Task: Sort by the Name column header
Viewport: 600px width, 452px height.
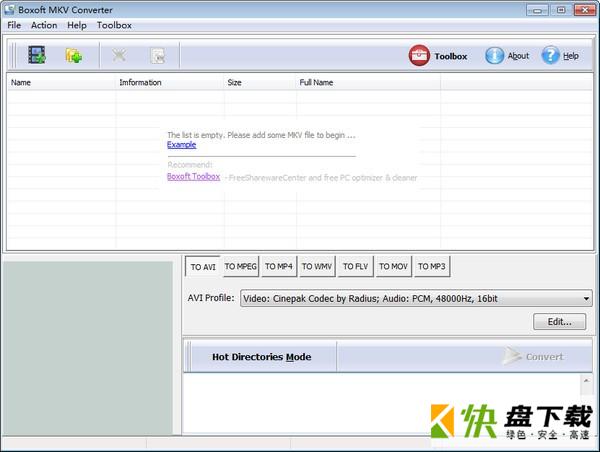Action: pos(61,82)
